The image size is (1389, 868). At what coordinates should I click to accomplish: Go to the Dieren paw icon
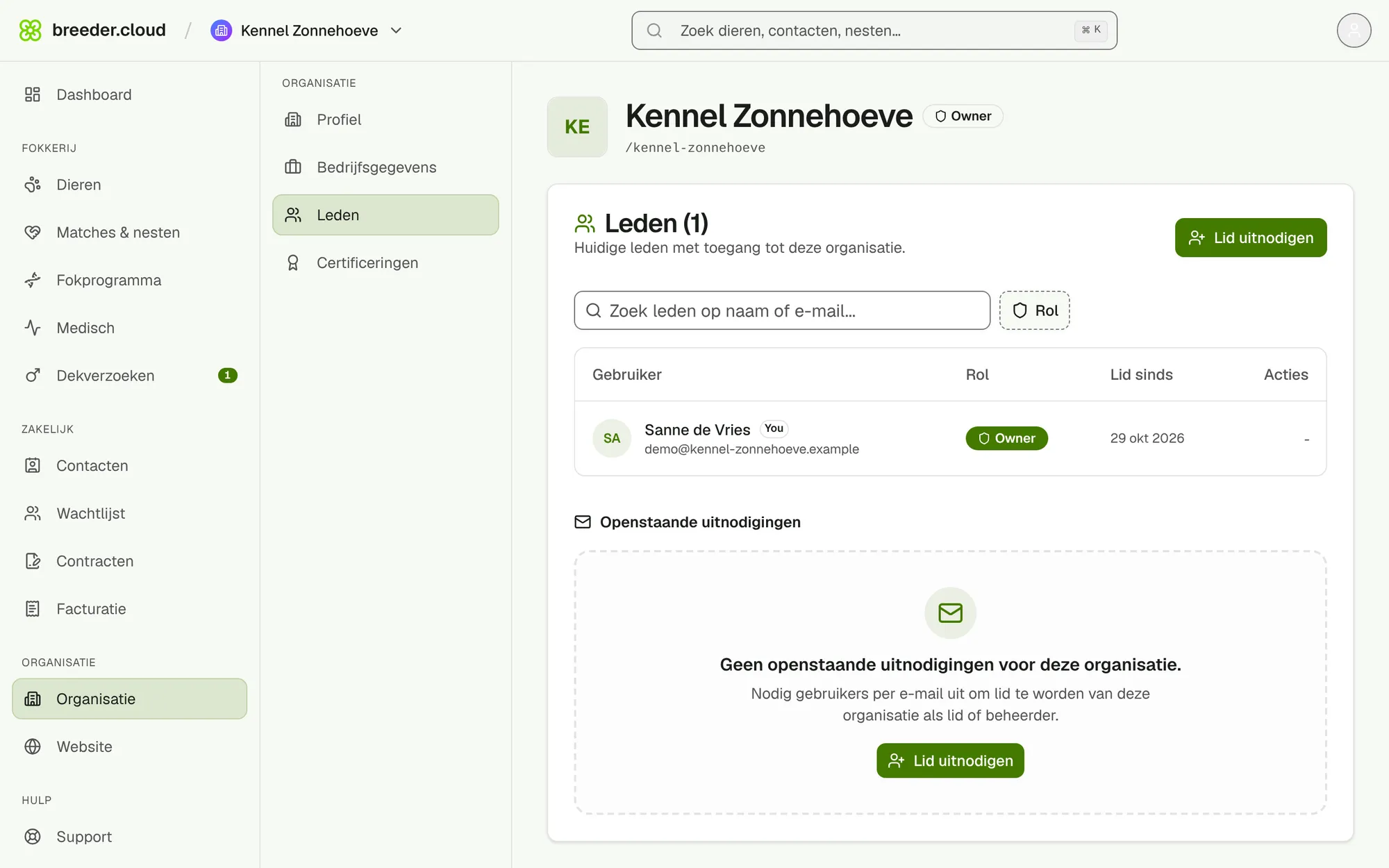[x=33, y=185]
